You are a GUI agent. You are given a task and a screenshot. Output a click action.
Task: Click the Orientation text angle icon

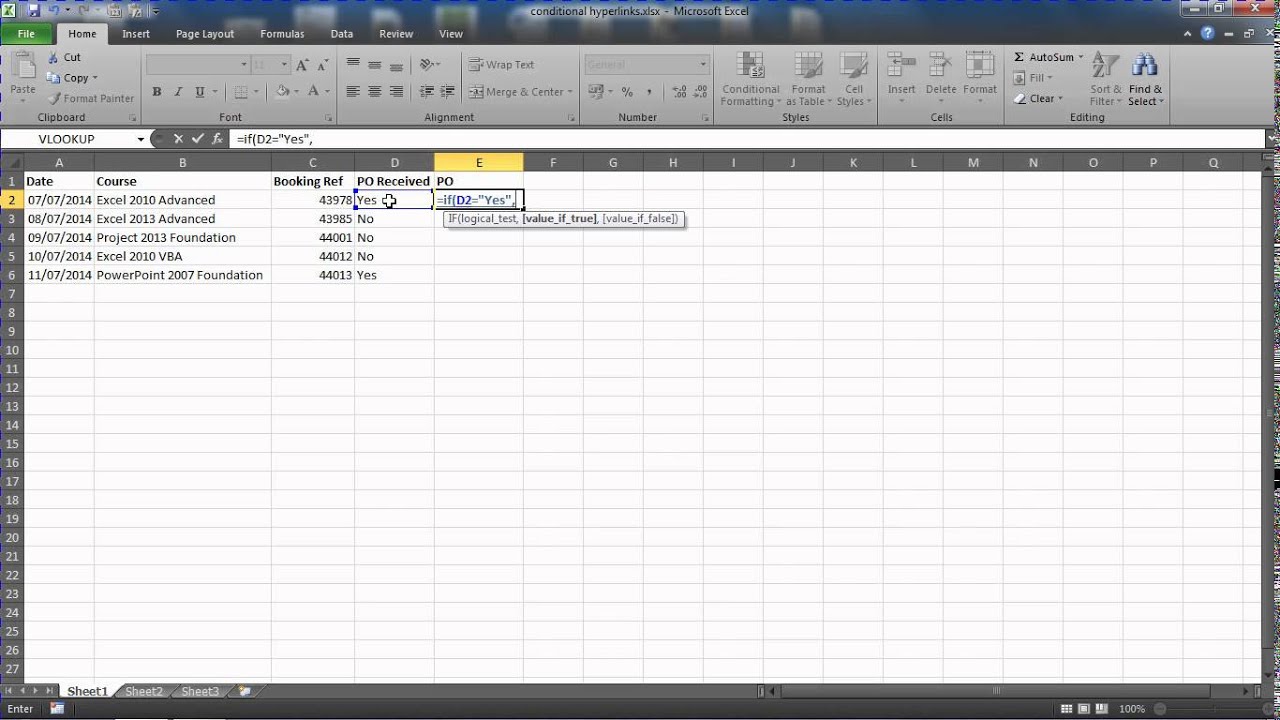[427, 64]
